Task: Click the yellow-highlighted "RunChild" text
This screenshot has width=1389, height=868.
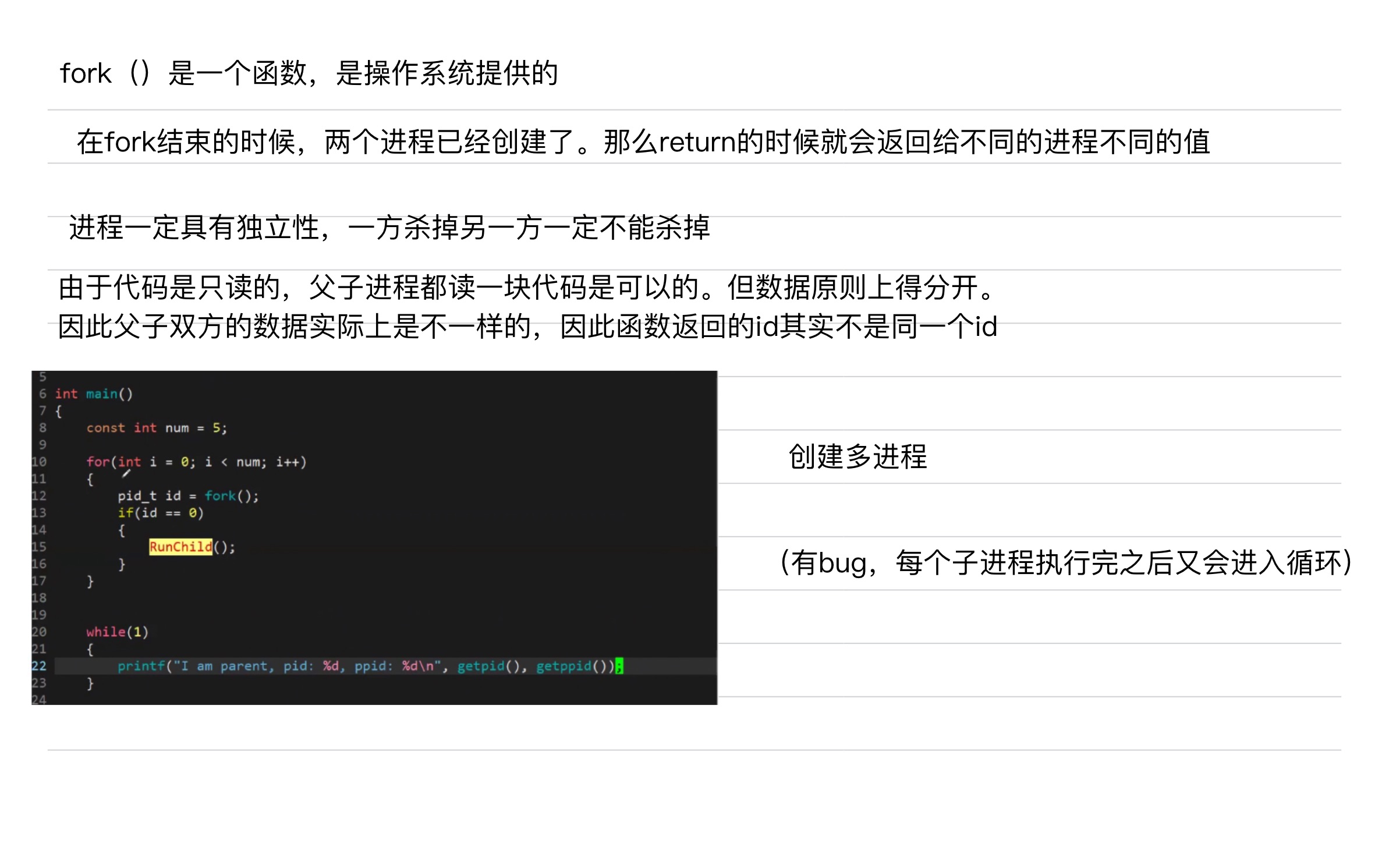Action: [x=180, y=547]
